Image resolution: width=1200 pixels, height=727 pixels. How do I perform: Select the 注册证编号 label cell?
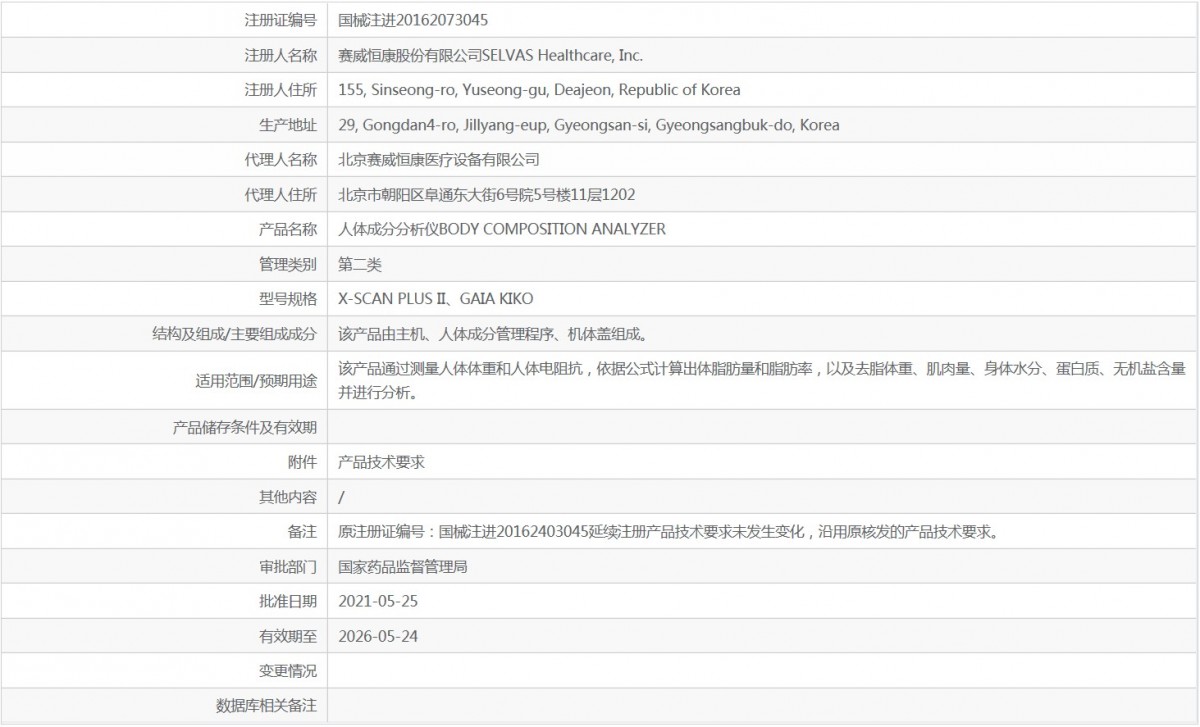coord(280,20)
